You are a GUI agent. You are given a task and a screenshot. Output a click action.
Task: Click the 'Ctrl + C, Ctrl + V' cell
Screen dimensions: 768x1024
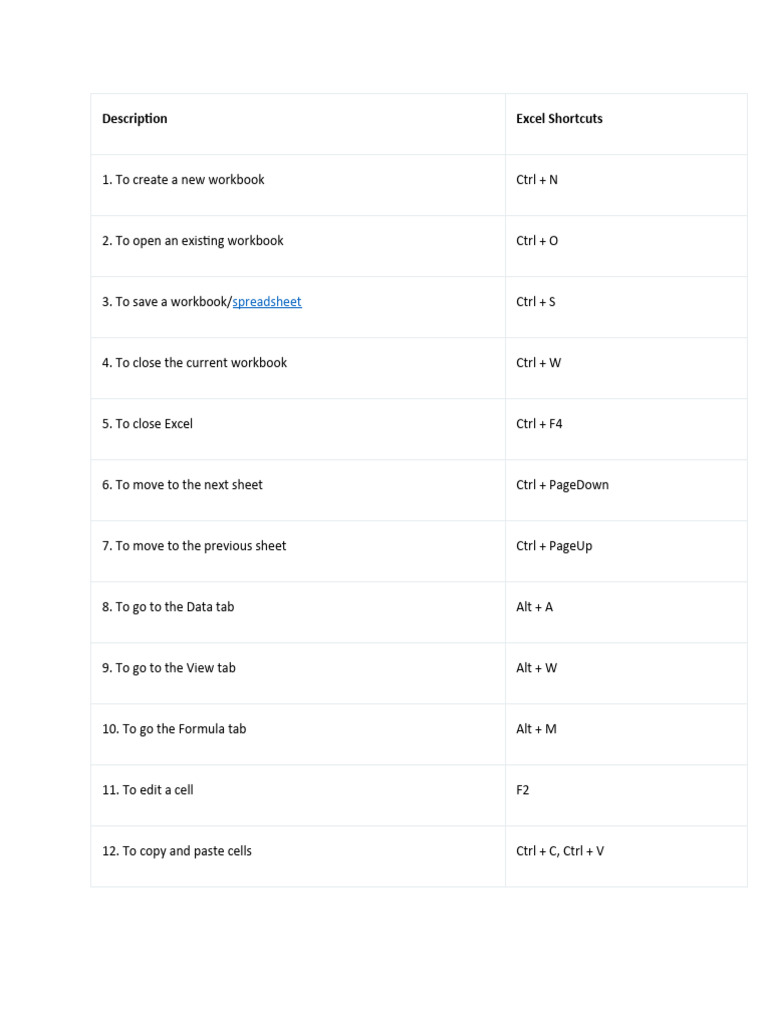pos(560,851)
